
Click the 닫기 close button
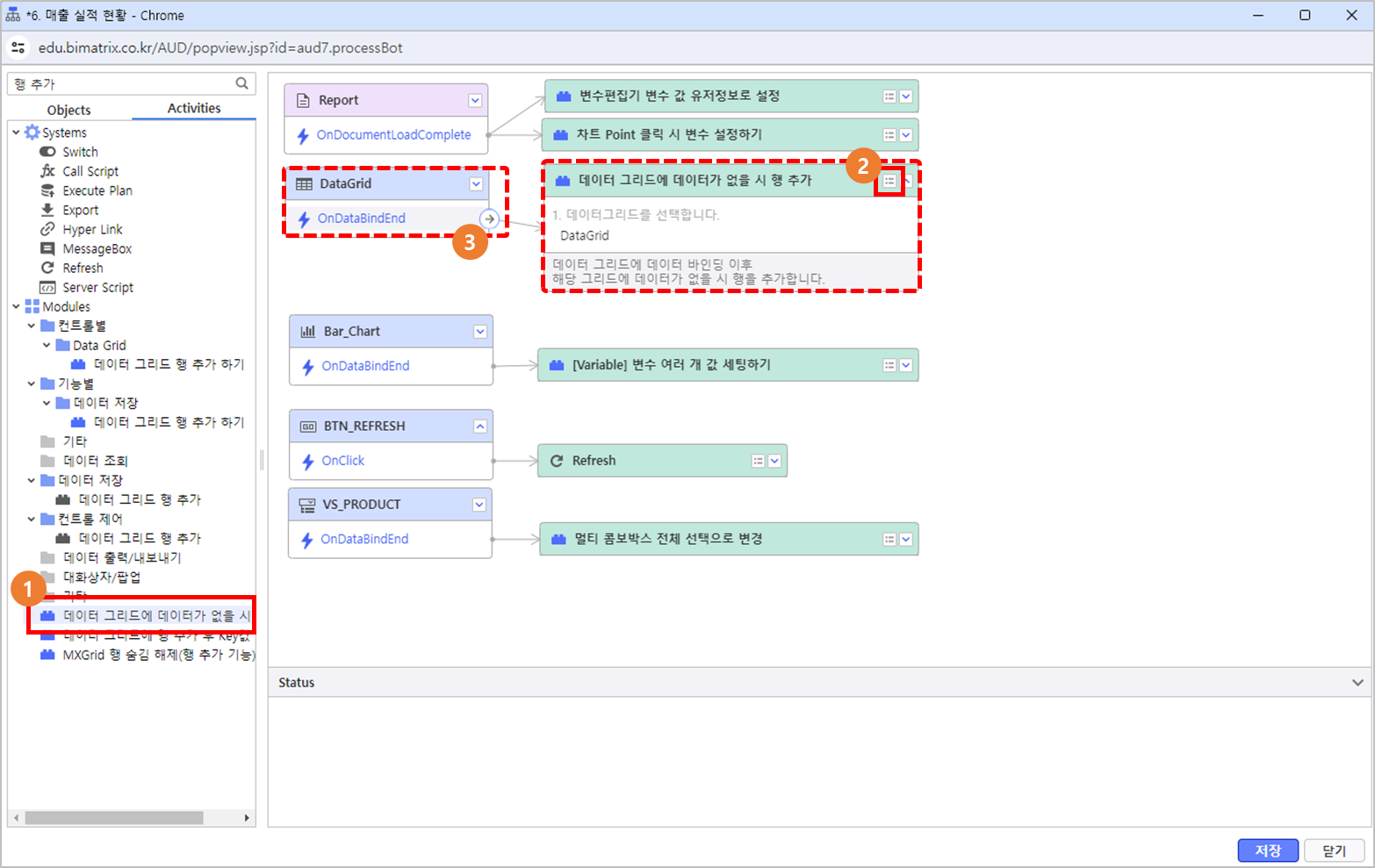click(x=1335, y=850)
